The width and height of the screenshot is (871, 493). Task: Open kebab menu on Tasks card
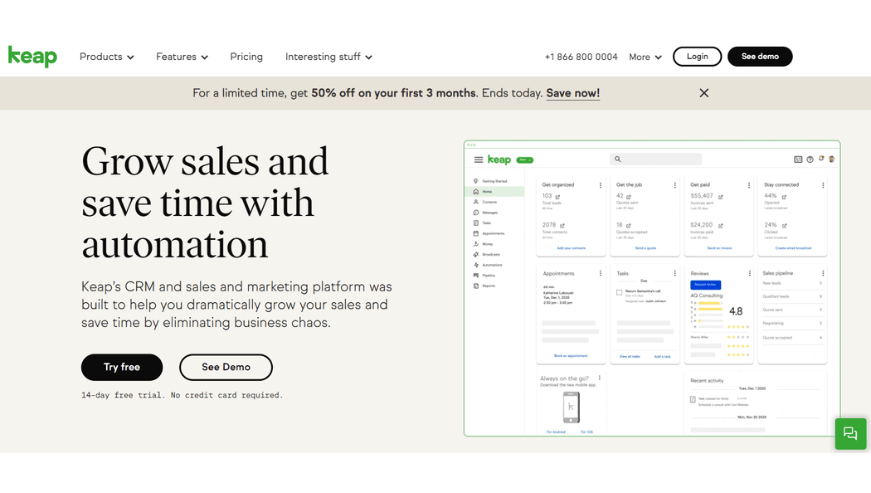(675, 273)
